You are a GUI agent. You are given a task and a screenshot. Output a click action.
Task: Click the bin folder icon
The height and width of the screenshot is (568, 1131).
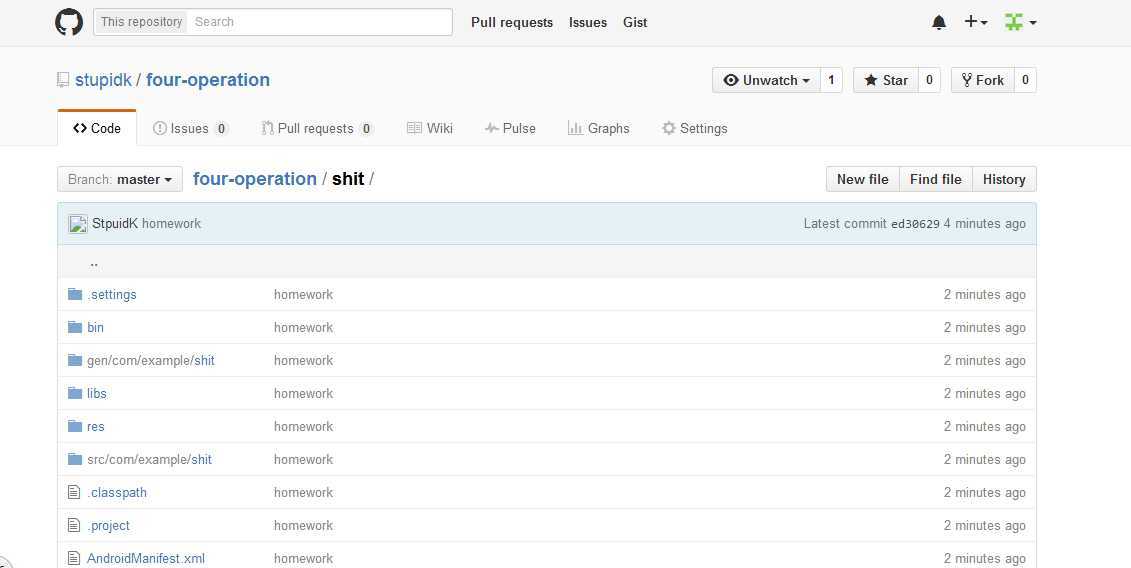[75, 328]
